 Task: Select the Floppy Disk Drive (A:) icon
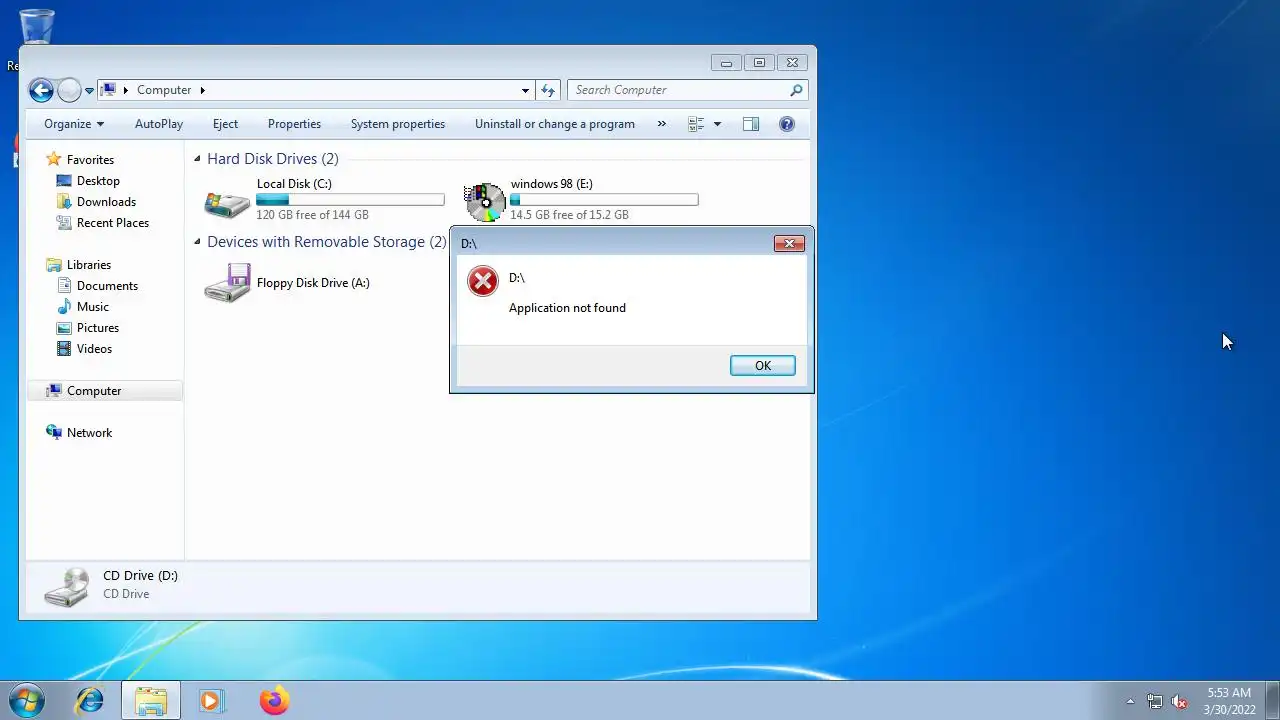click(x=227, y=283)
